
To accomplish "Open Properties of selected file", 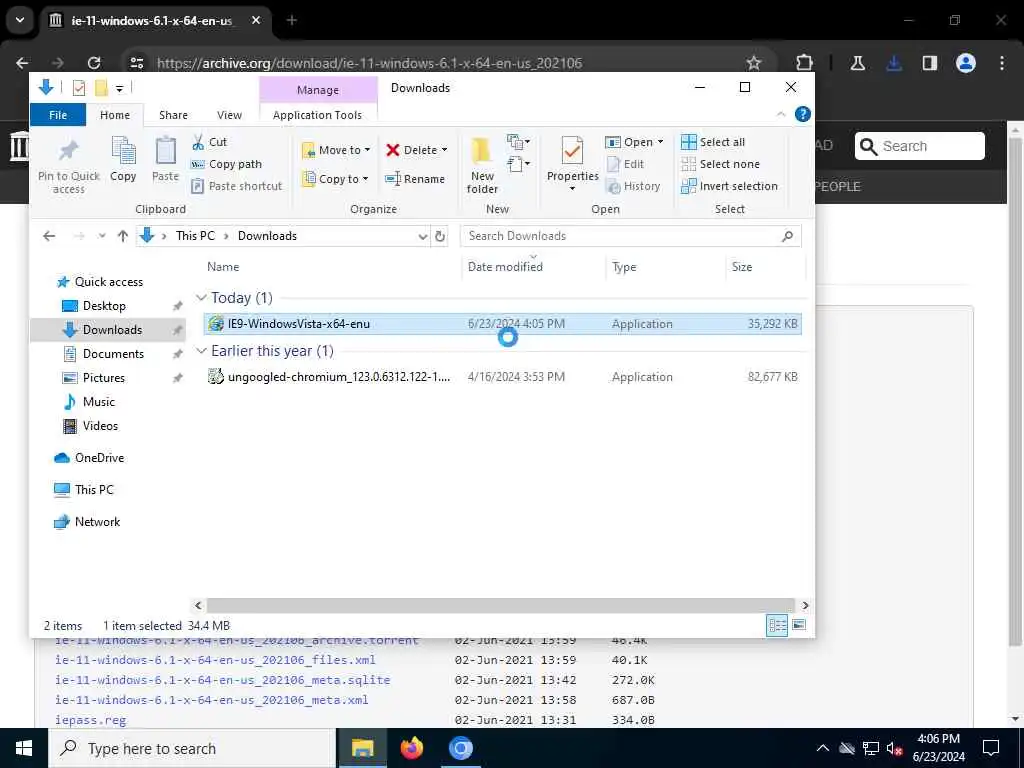I will click(572, 163).
